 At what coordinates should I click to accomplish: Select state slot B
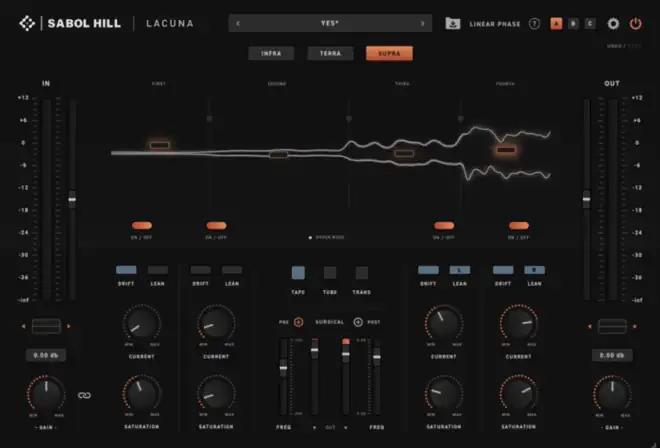coord(573,24)
